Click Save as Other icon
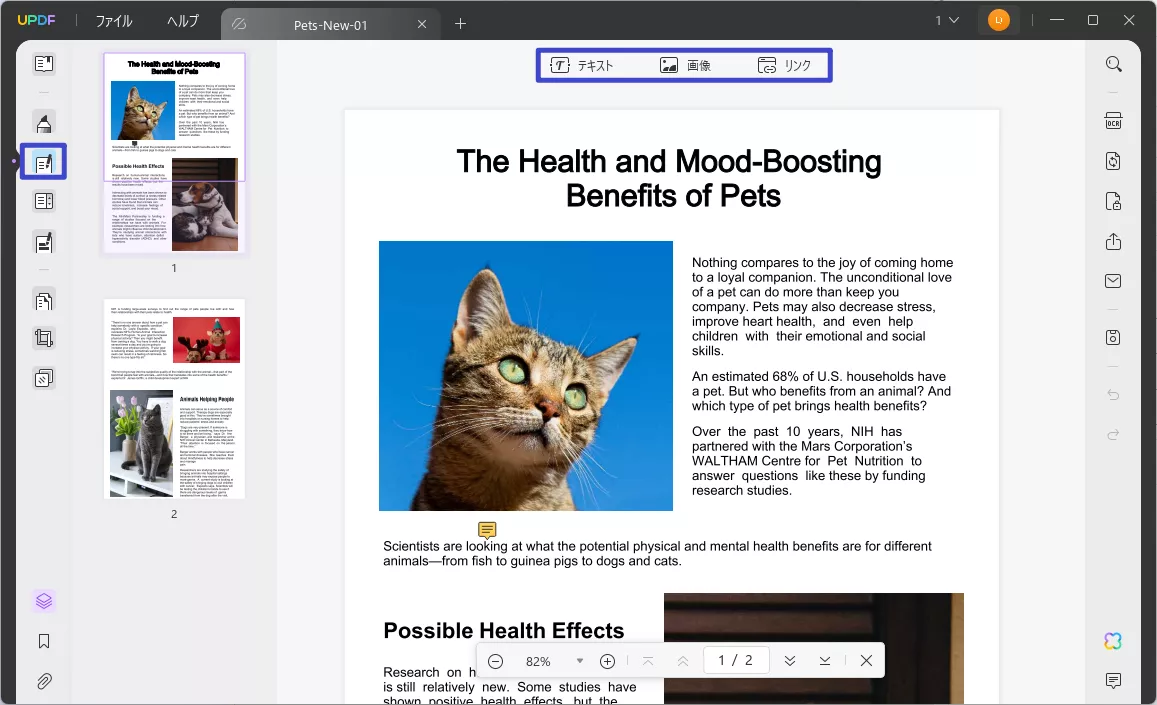Image resolution: width=1157 pixels, height=705 pixels. [1113, 337]
